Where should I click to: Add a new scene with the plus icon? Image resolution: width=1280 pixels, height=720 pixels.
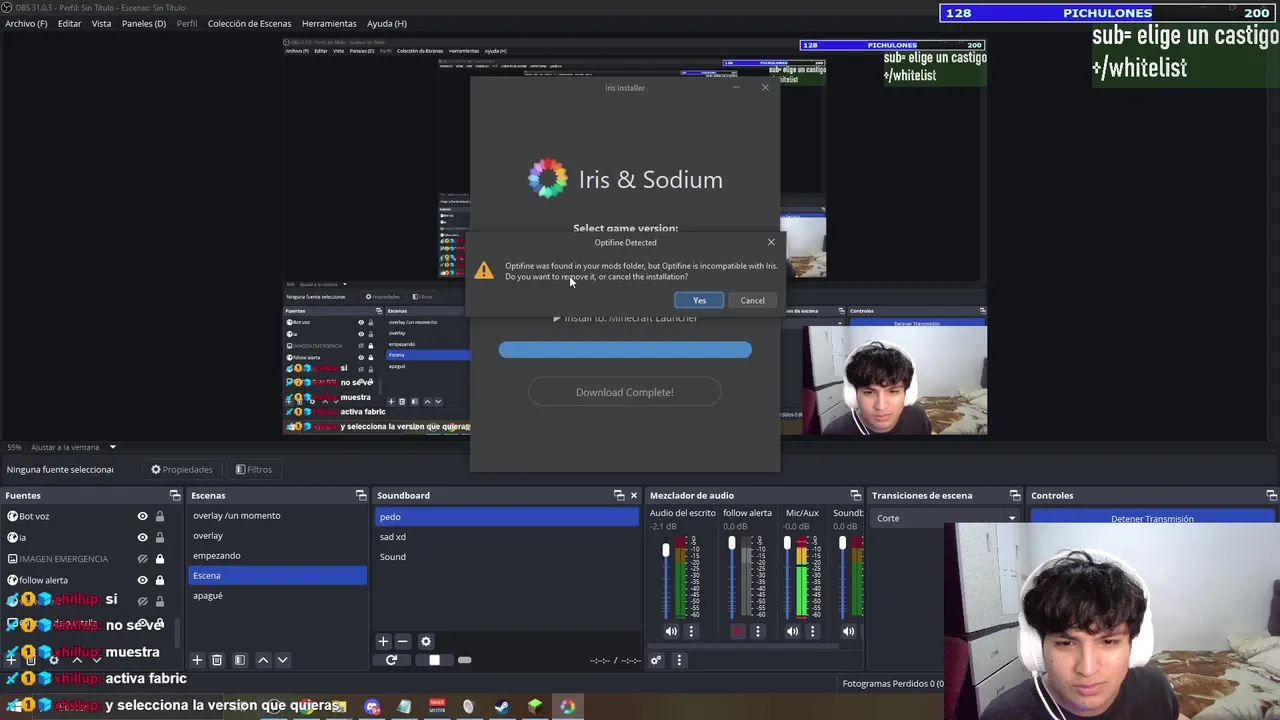pos(197,660)
